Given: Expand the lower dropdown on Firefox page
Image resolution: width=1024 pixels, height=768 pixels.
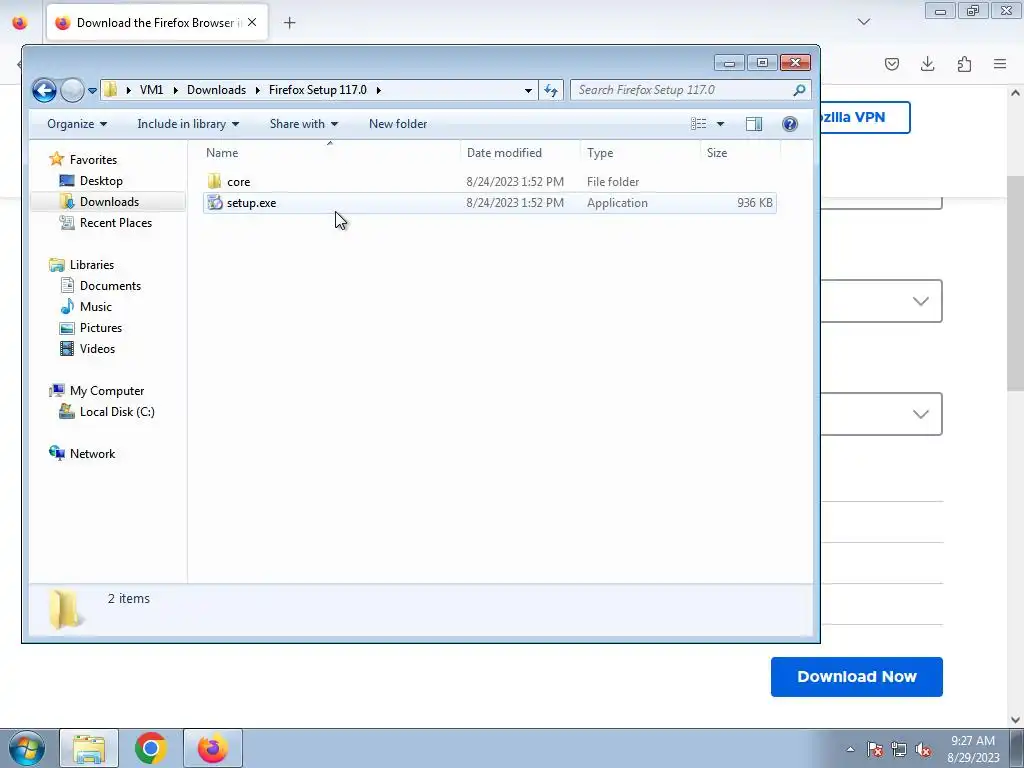Looking at the screenshot, I should (x=881, y=414).
